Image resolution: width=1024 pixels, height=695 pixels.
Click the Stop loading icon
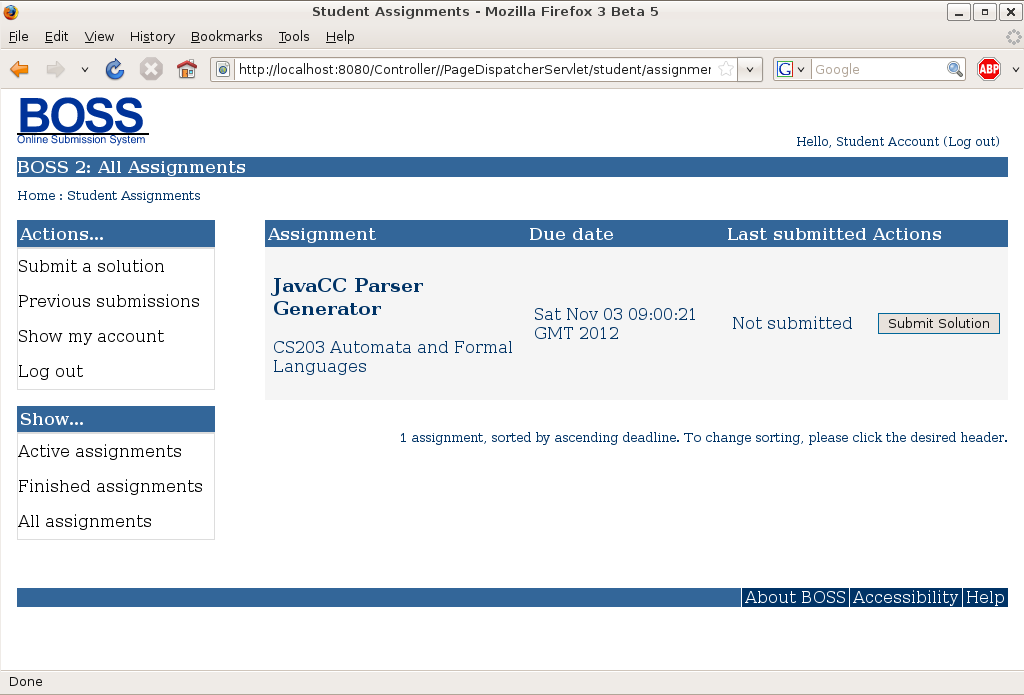click(x=151, y=69)
